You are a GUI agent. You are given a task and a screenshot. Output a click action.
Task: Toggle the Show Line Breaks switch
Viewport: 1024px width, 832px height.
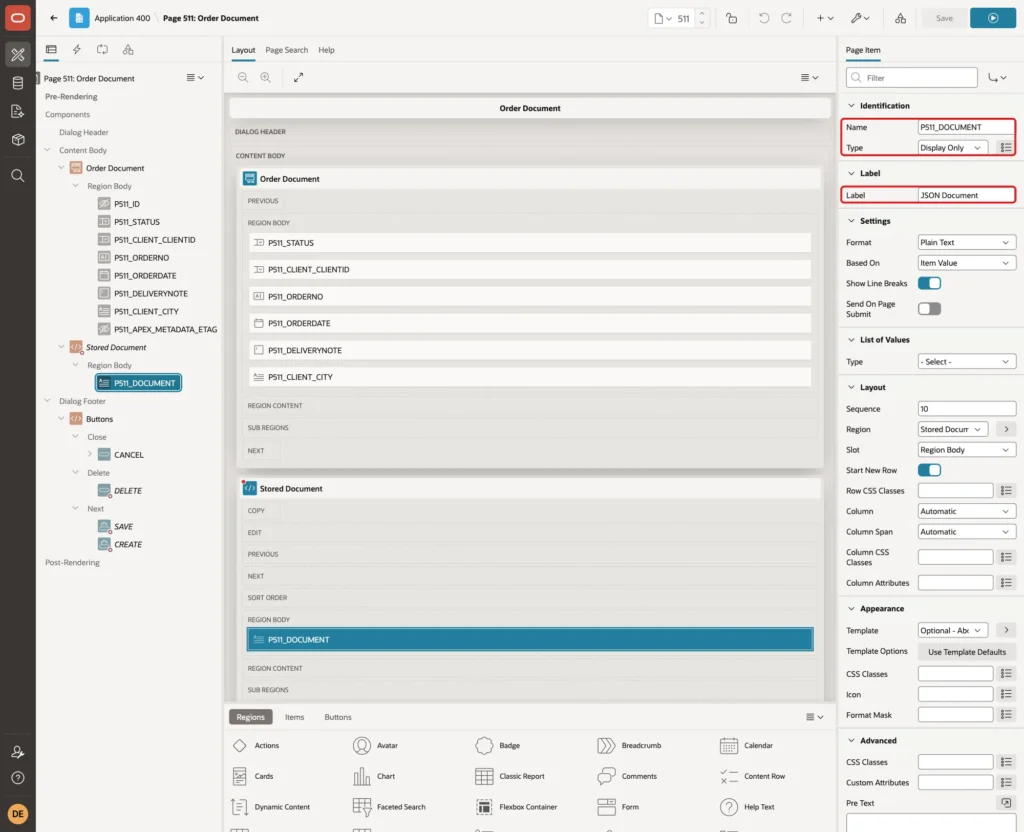tap(929, 283)
